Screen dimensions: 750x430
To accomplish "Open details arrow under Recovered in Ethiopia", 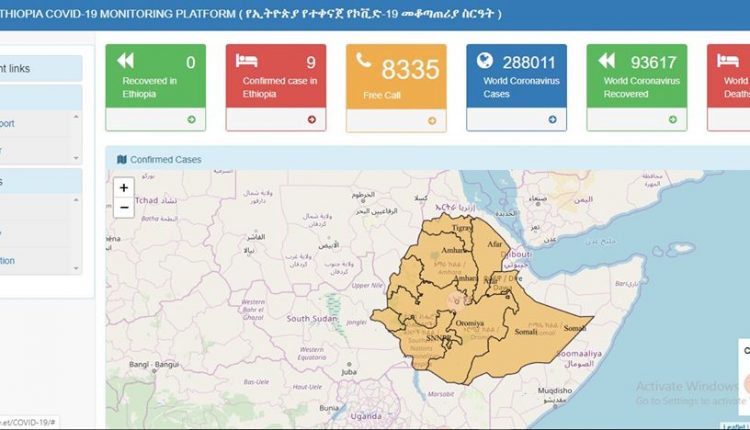I will (x=191, y=120).
